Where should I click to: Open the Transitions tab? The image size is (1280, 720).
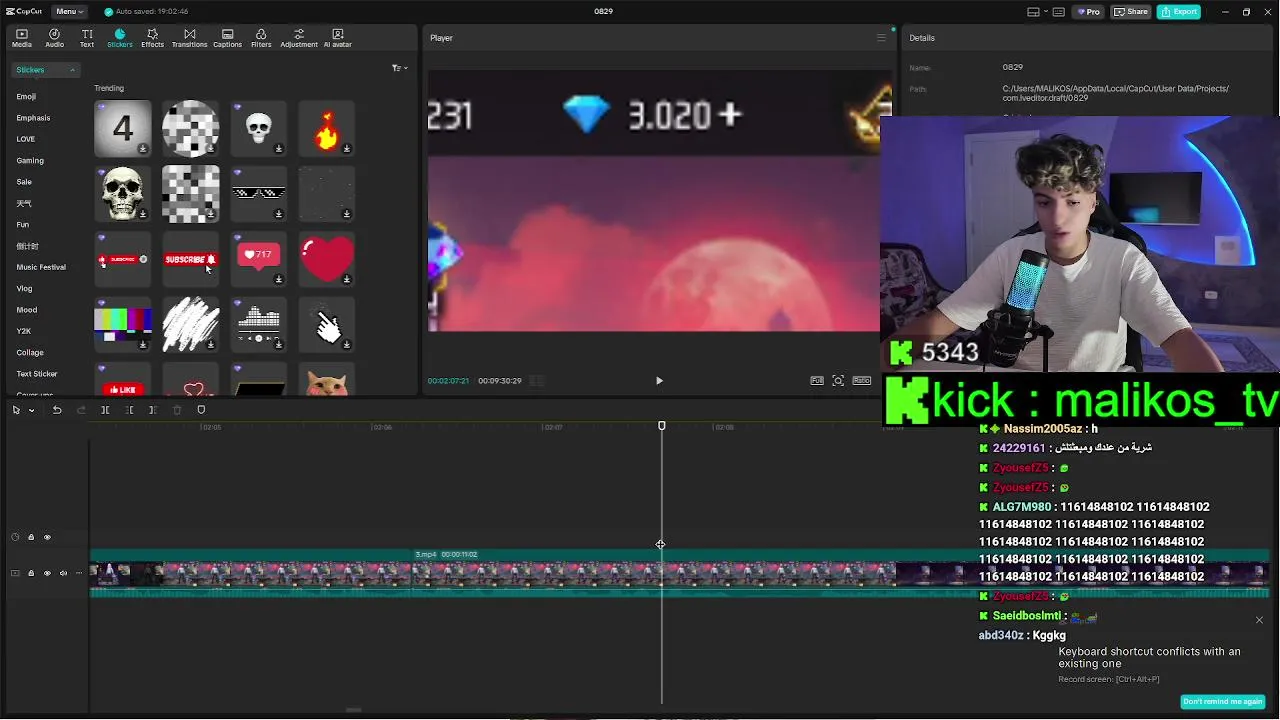189,38
